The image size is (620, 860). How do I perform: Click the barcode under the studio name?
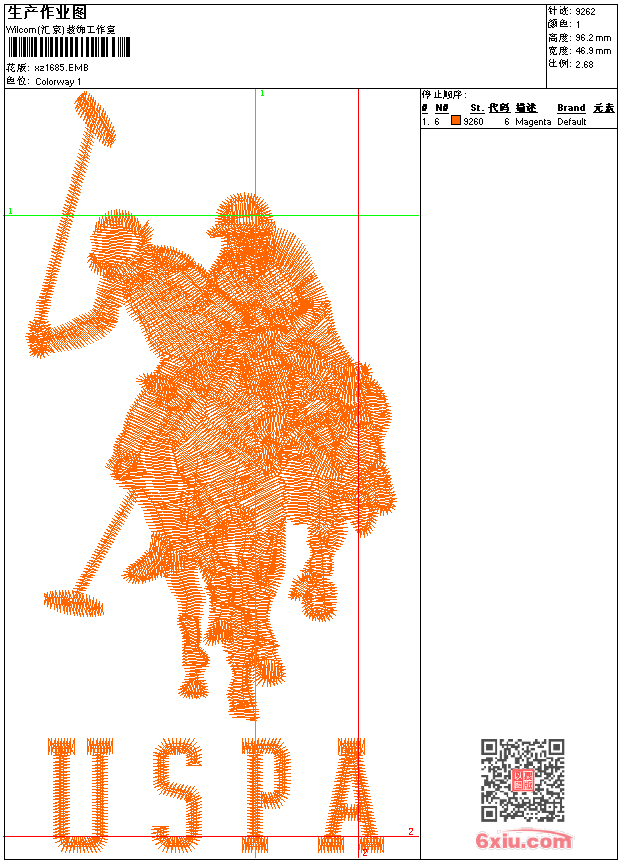tap(69, 47)
